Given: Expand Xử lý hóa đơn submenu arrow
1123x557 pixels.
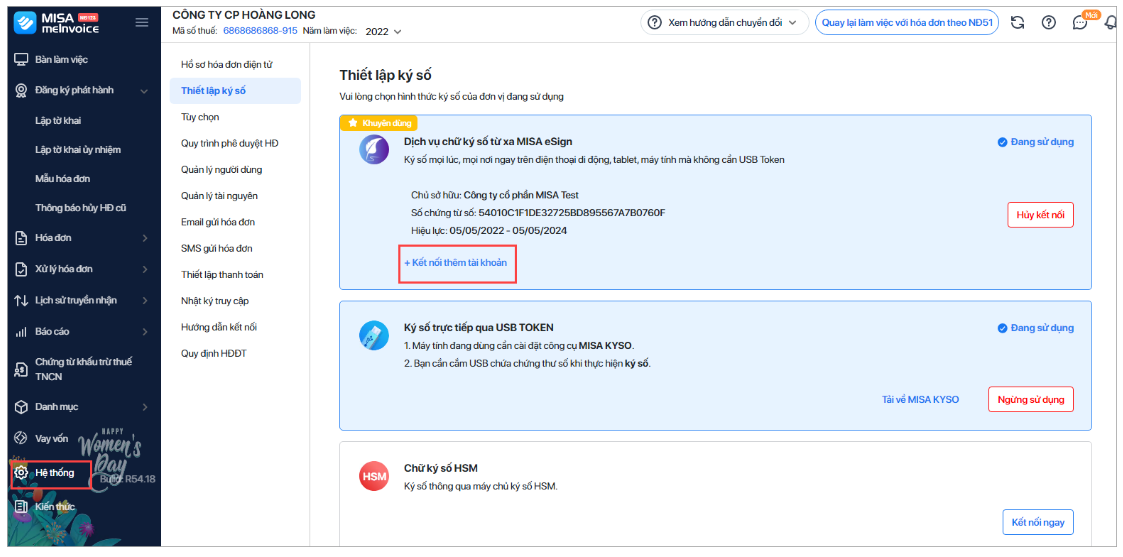Looking at the screenshot, I should 145,269.
